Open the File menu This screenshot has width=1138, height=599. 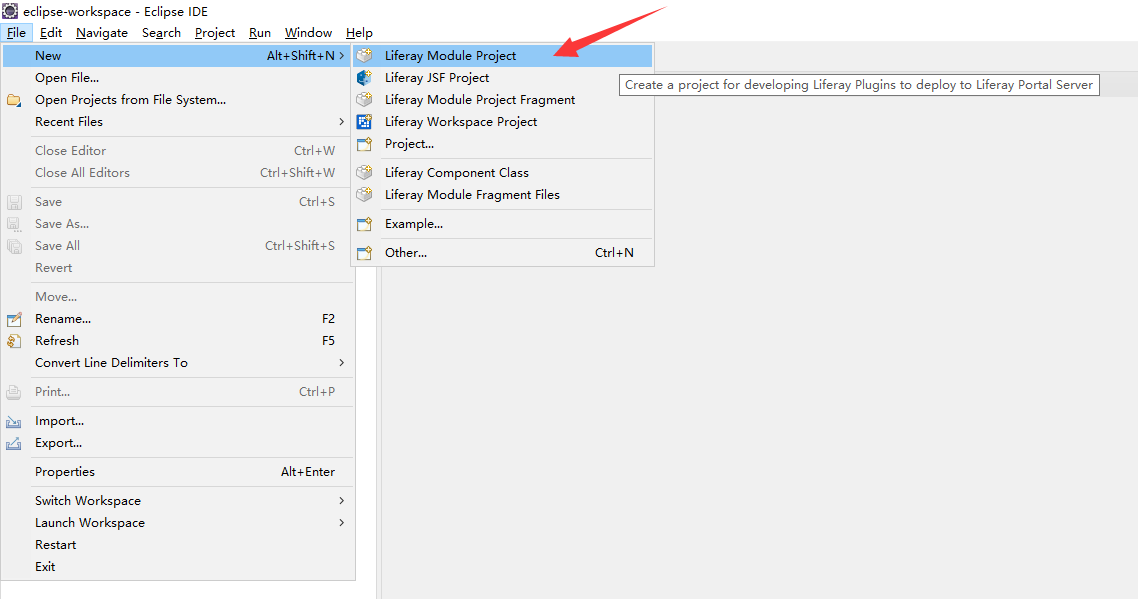16,33
